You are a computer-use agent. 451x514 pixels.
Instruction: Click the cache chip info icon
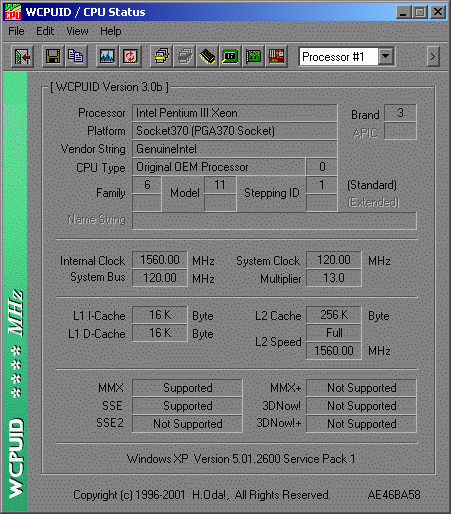207,56
